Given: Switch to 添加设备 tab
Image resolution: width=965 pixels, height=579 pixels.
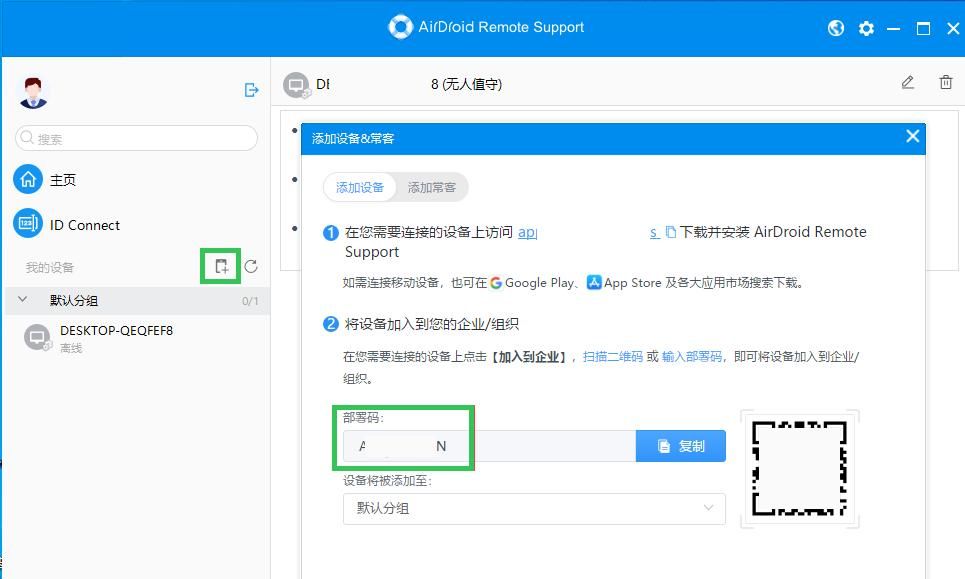Looking at the screenshot, I should [x=360, y=187].
